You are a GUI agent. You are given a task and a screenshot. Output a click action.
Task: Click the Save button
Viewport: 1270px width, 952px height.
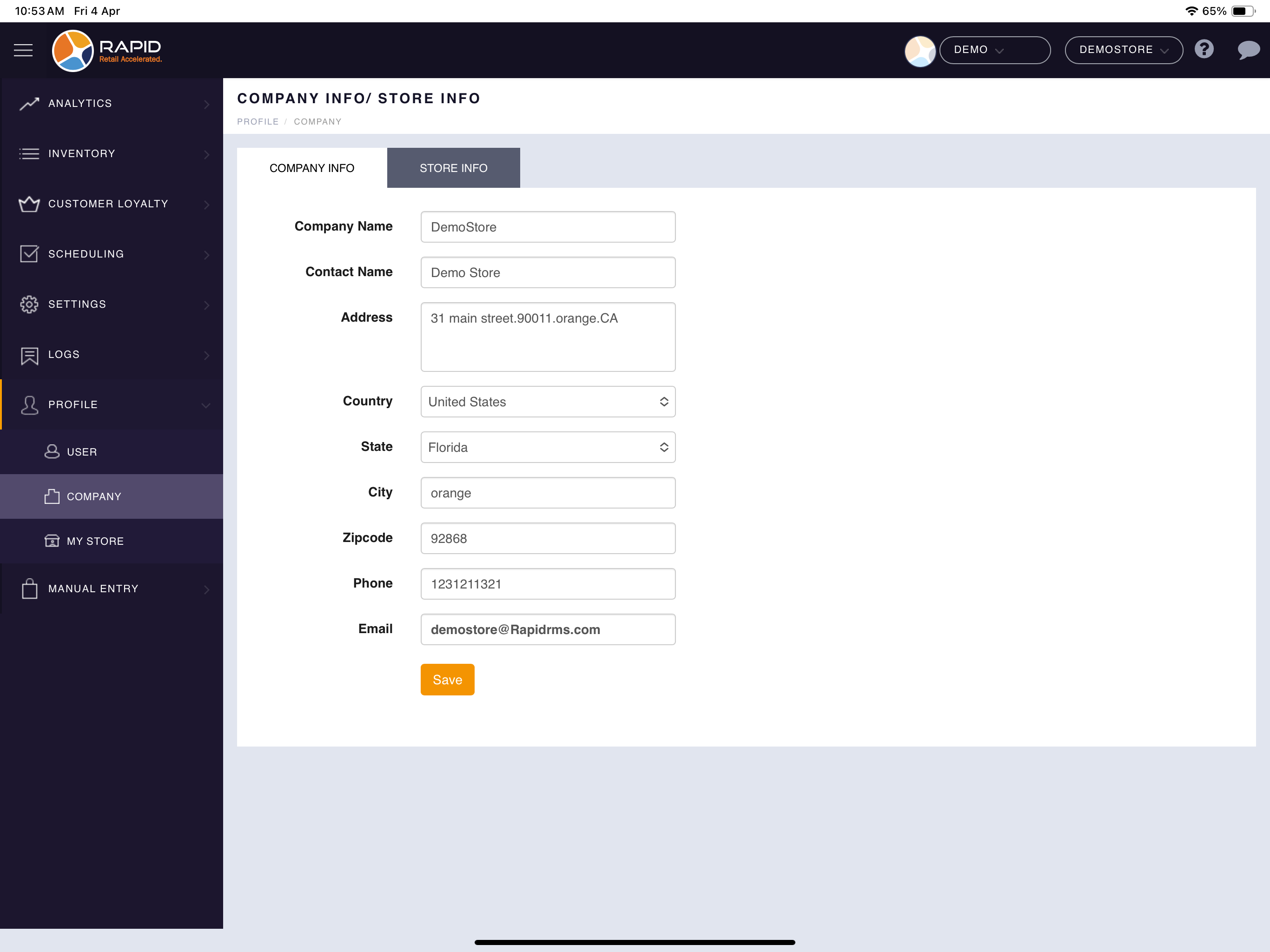(x=447, y=680)
